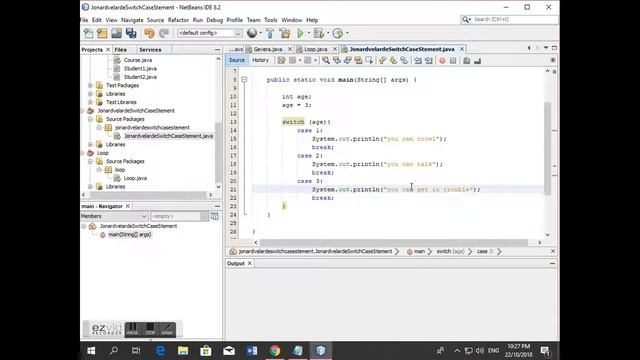Screen dimensions: 640x360
Task: Click the Navigator filter icon beside empty dropdown
Action: pyautogui.click(x=215, y=216)
